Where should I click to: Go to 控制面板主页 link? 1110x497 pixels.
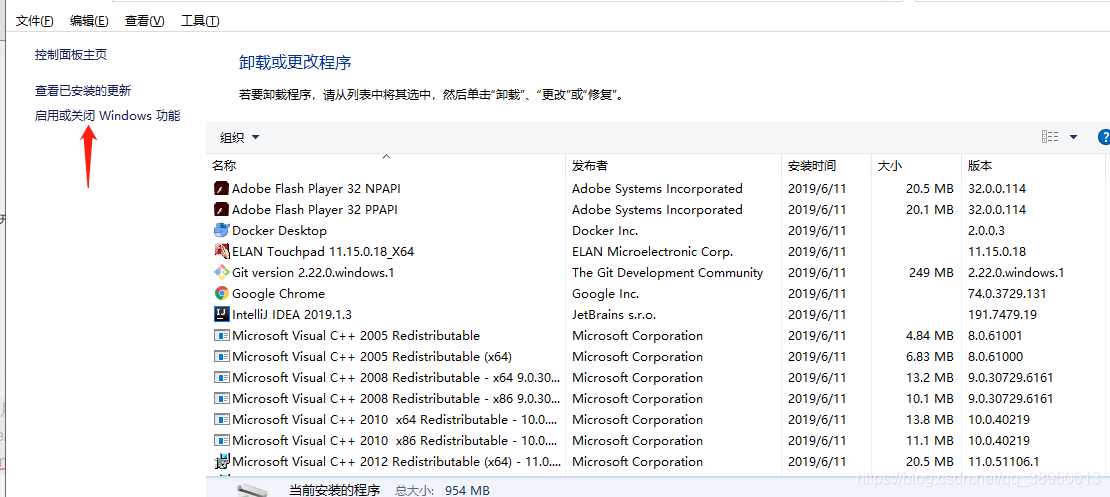(x=71, y=55)
